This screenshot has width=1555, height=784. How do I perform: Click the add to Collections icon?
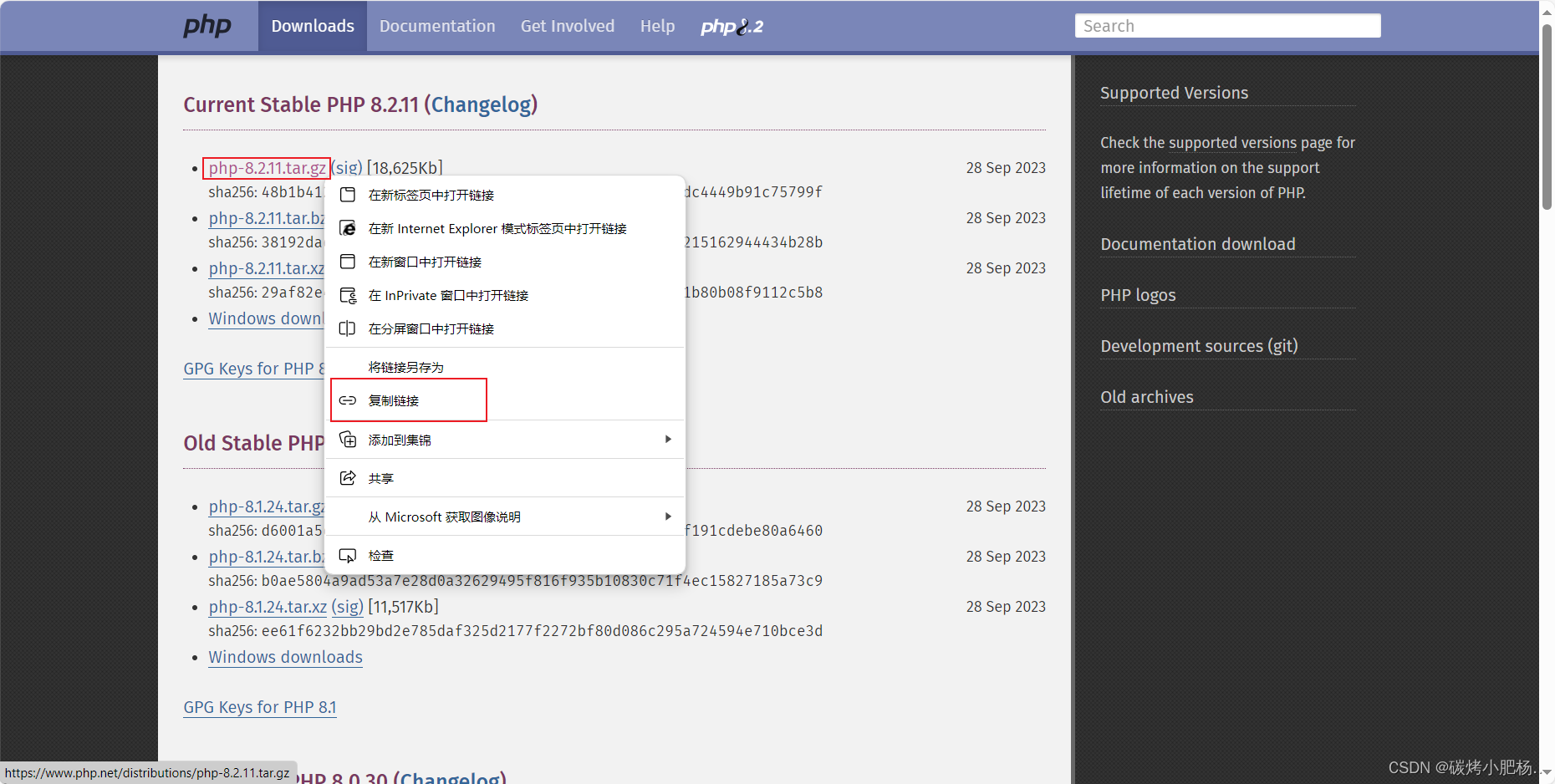pyautogui.click(x=348, y=440)
